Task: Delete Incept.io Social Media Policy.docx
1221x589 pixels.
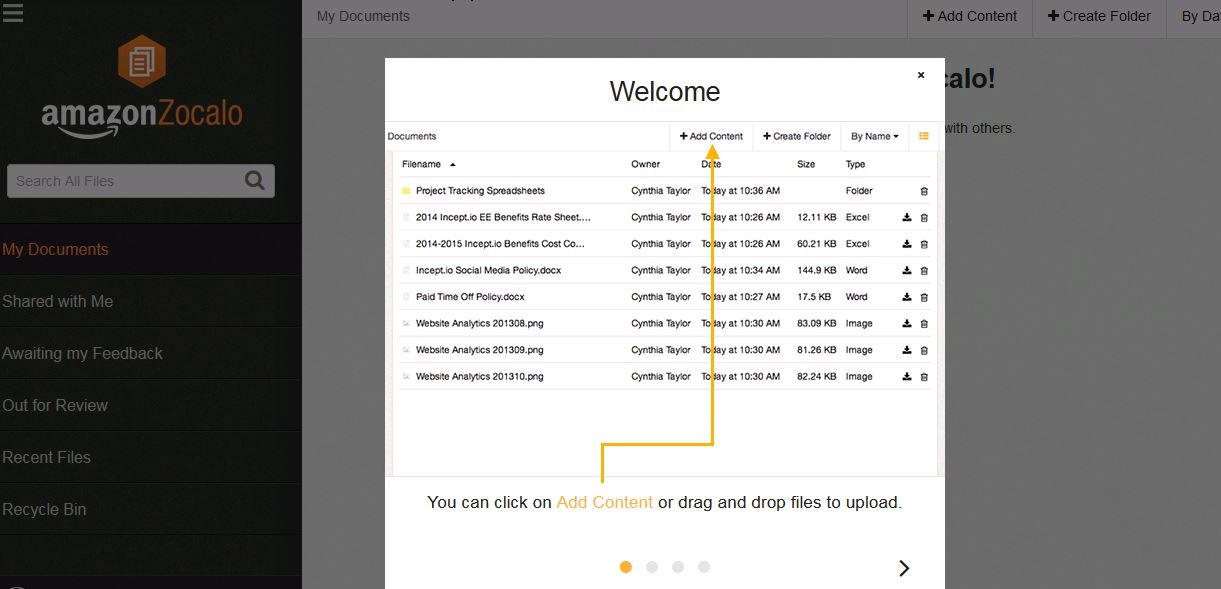Action: (x=924, y=270)
